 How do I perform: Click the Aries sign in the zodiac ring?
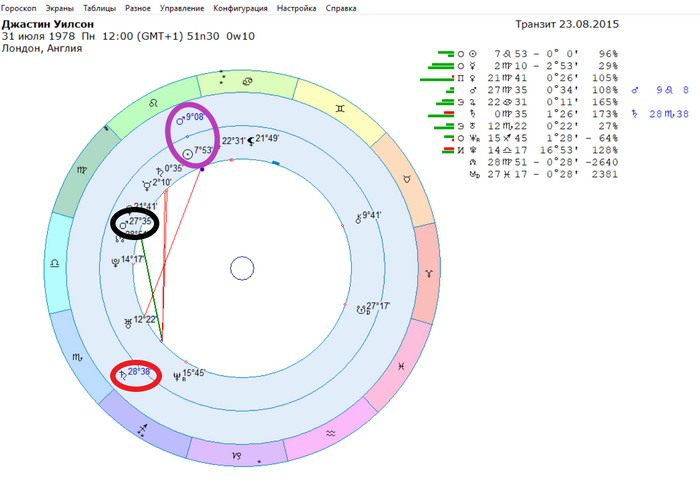(x=429, y=273)
